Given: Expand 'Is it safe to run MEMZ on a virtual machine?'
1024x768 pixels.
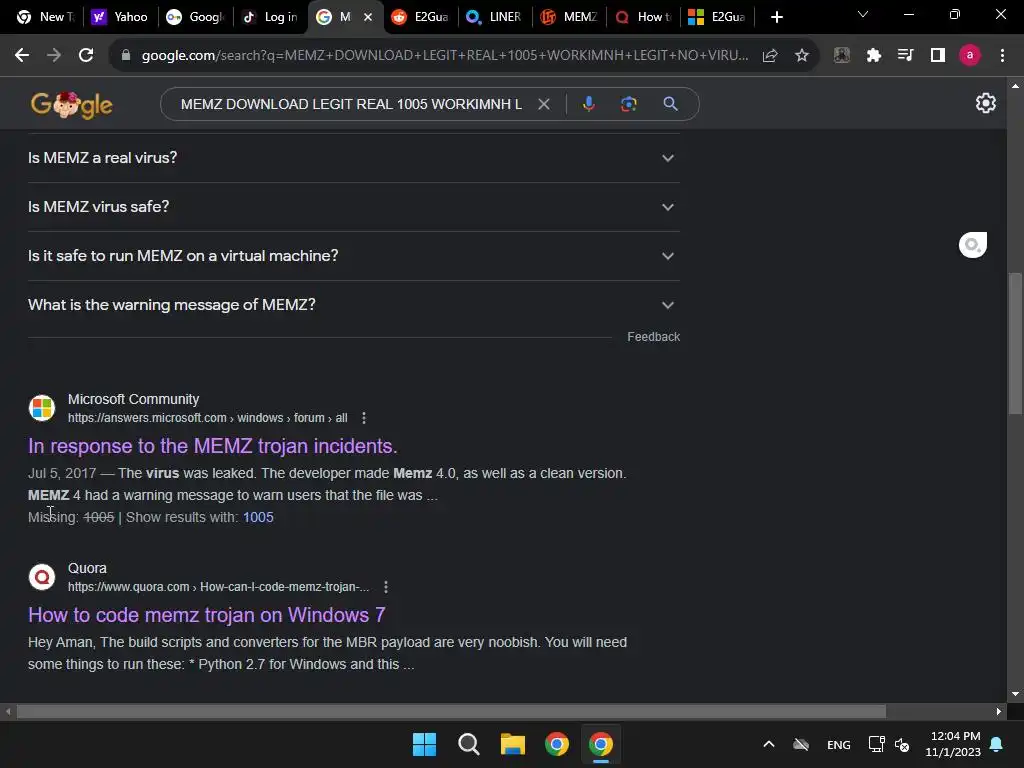Looking at the screenshot, I should tap(354, 256).
